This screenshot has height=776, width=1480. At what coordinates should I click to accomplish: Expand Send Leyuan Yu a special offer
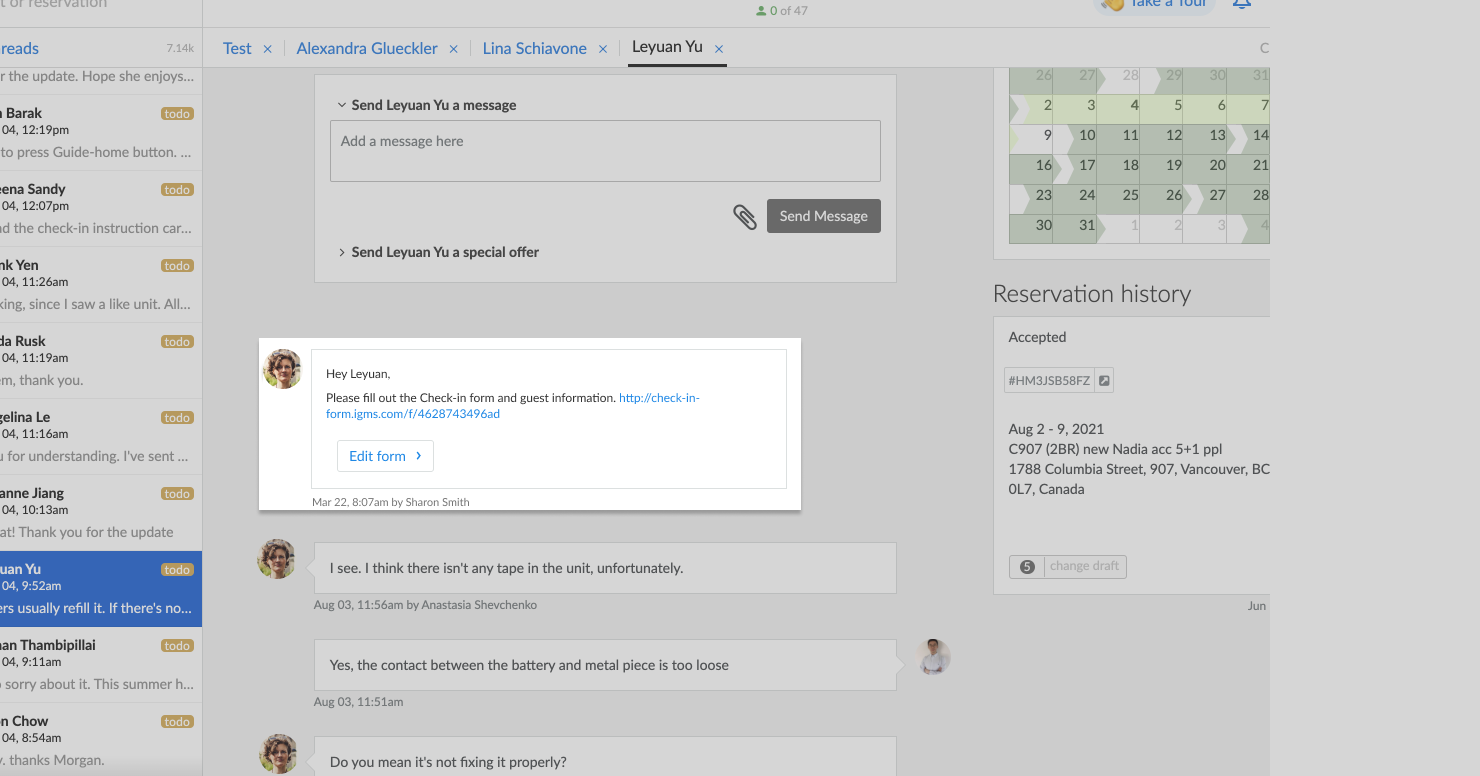click(342, 252)
